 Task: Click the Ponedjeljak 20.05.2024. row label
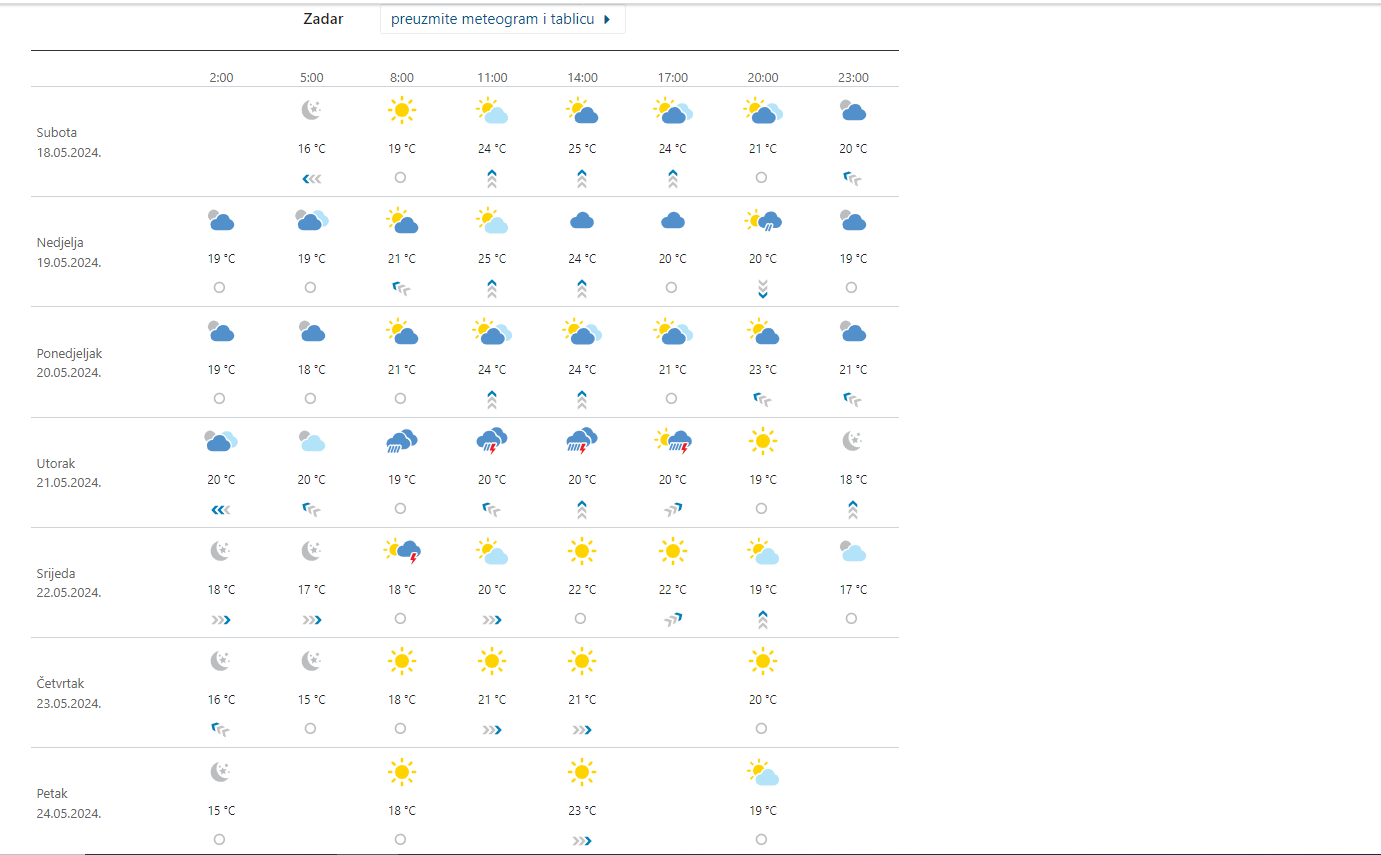69,363
